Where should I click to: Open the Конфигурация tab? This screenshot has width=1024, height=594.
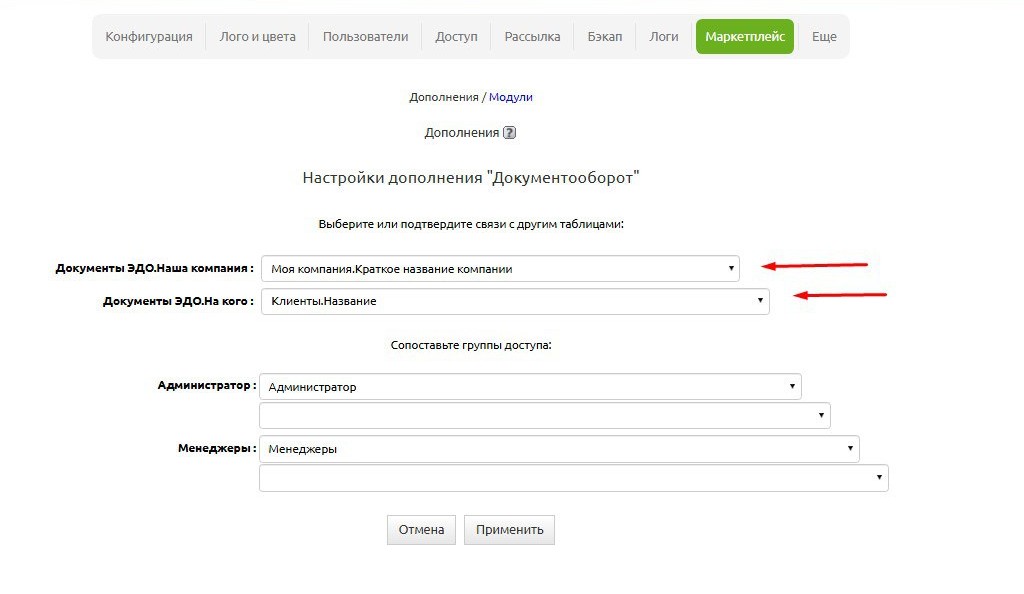149,37
